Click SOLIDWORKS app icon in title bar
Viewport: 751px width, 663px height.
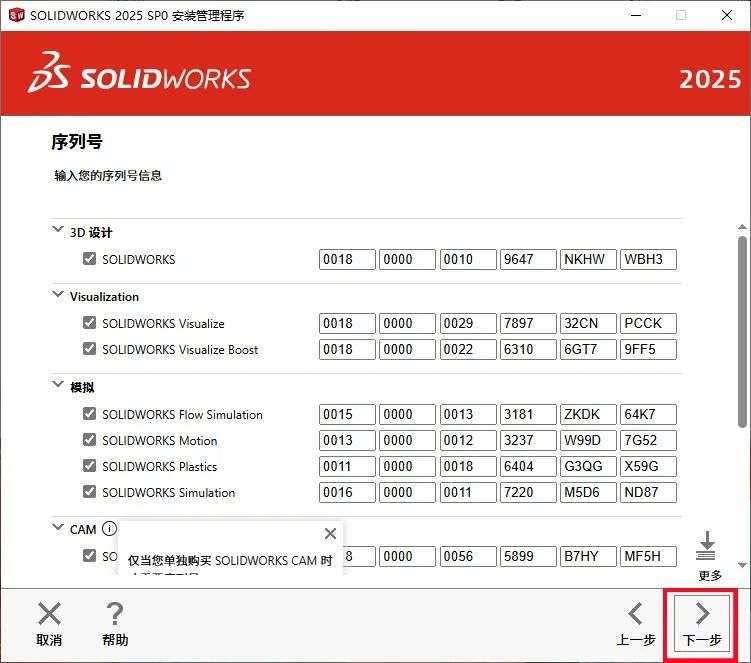tap(16, 15)
